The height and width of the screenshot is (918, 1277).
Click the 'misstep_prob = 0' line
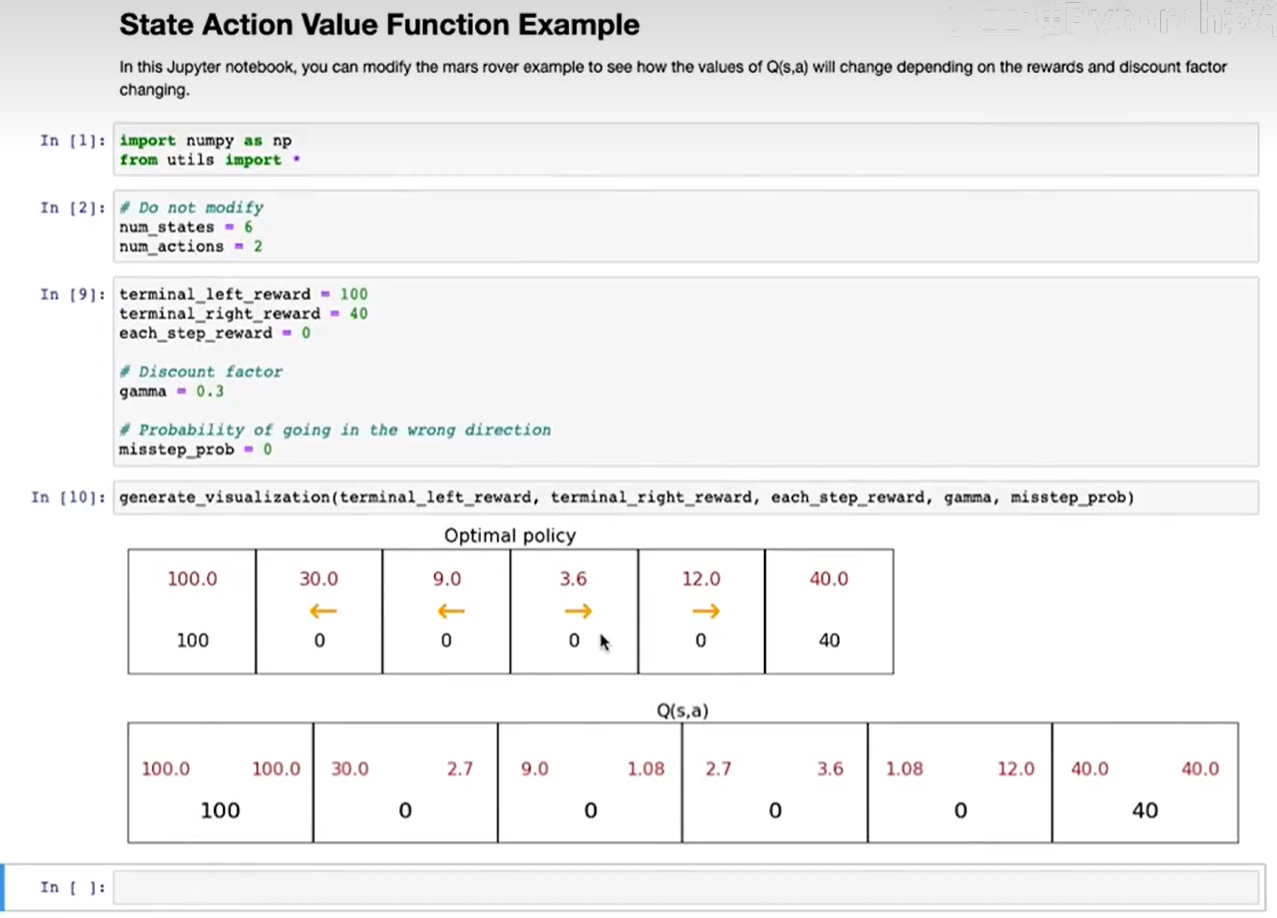(x=196, y=450)
